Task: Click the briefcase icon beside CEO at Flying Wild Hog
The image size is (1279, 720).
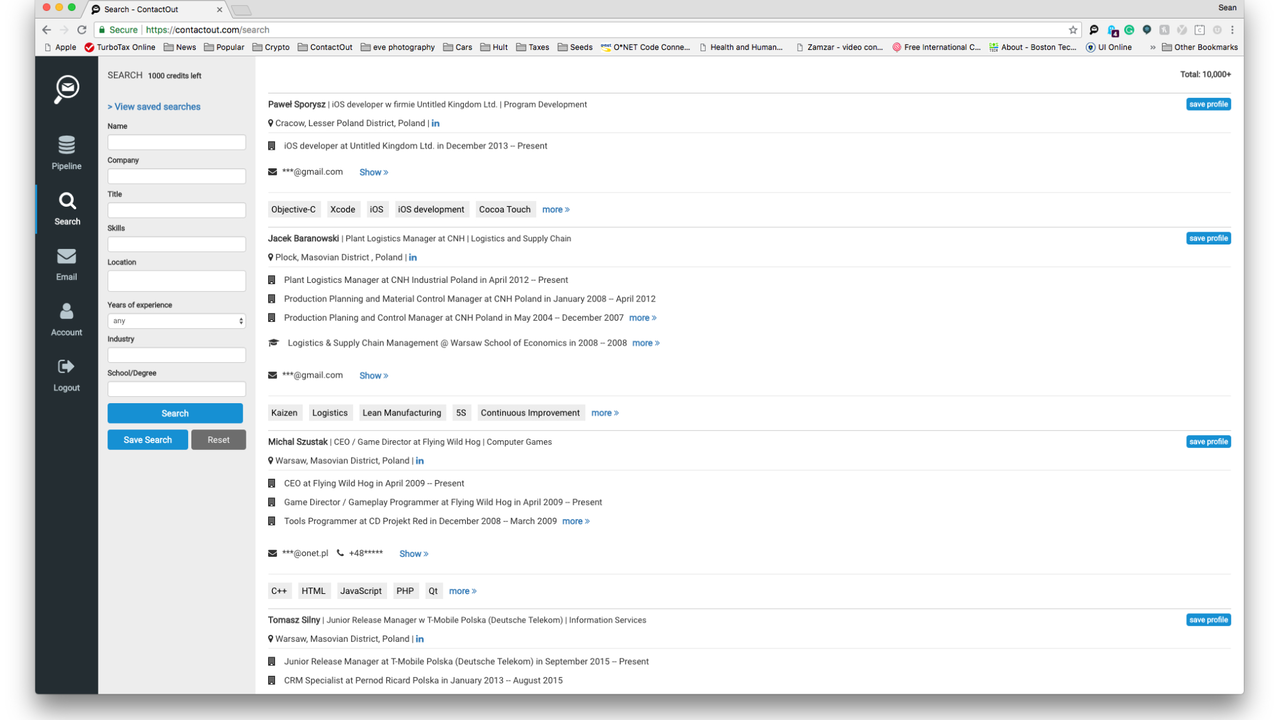Action: tap(272, 483)
